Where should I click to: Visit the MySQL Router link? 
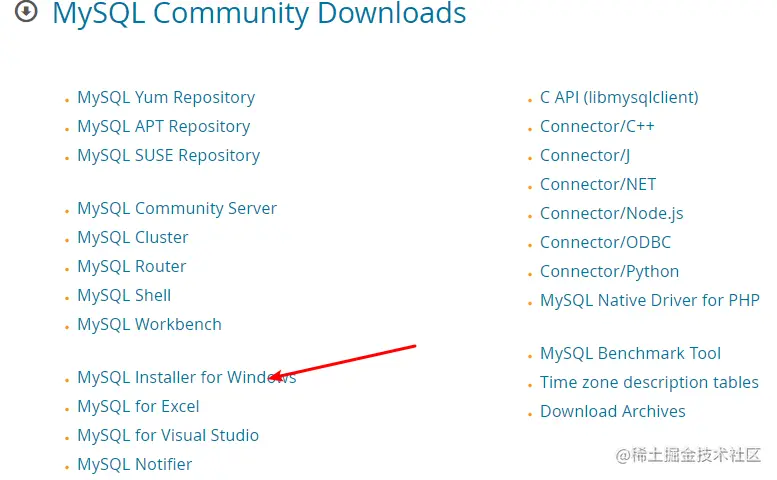click(132, 267)
